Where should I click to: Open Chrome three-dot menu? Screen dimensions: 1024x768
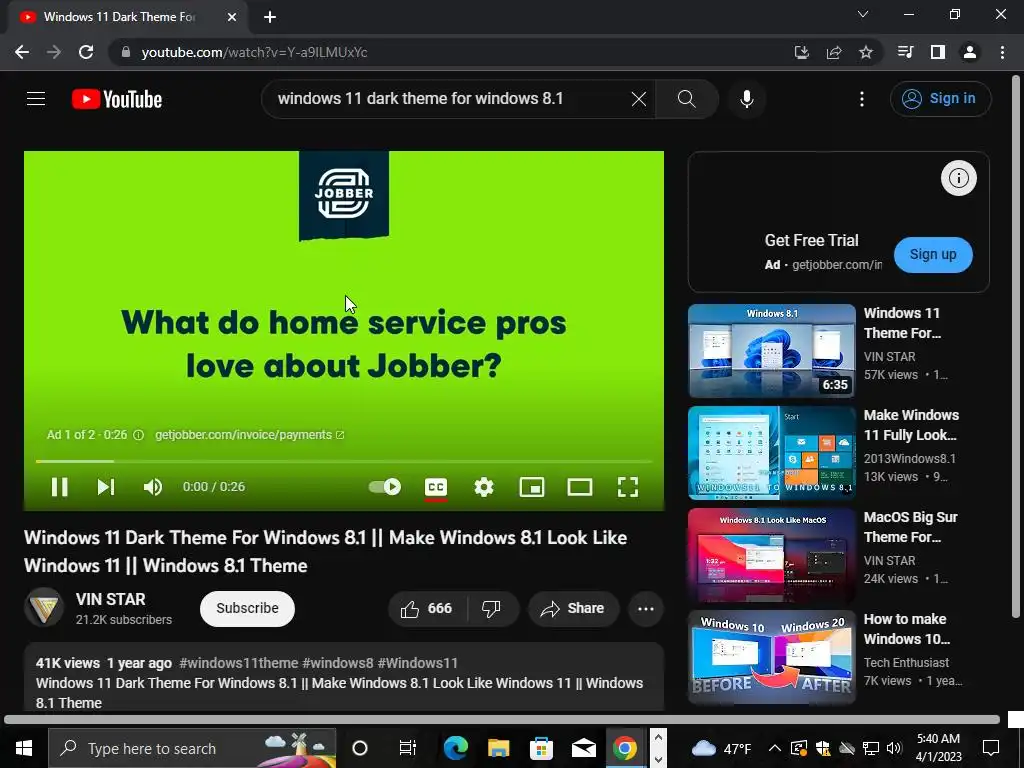point(1002,52)
